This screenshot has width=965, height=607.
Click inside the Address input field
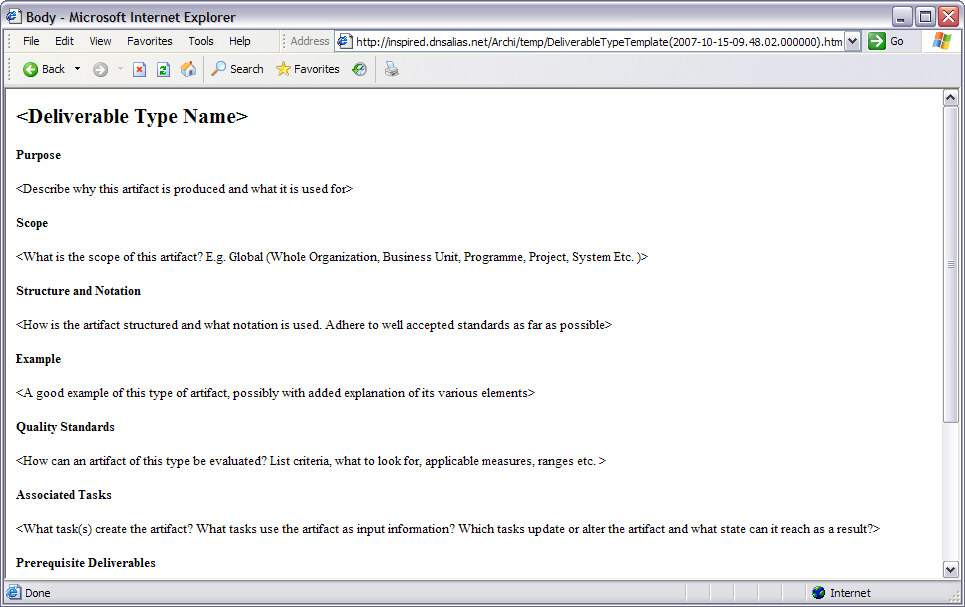coord(600,41)
